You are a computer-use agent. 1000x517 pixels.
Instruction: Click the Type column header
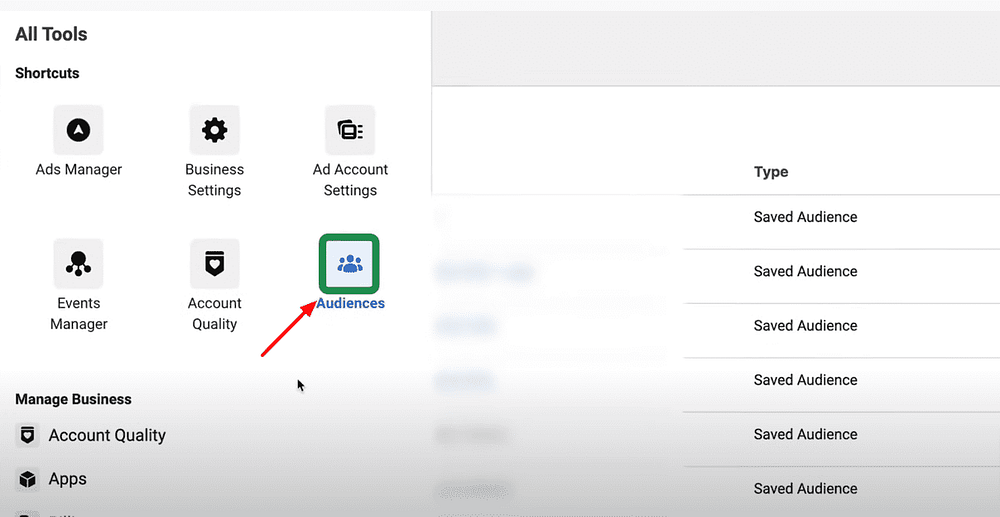click(771, 172)
